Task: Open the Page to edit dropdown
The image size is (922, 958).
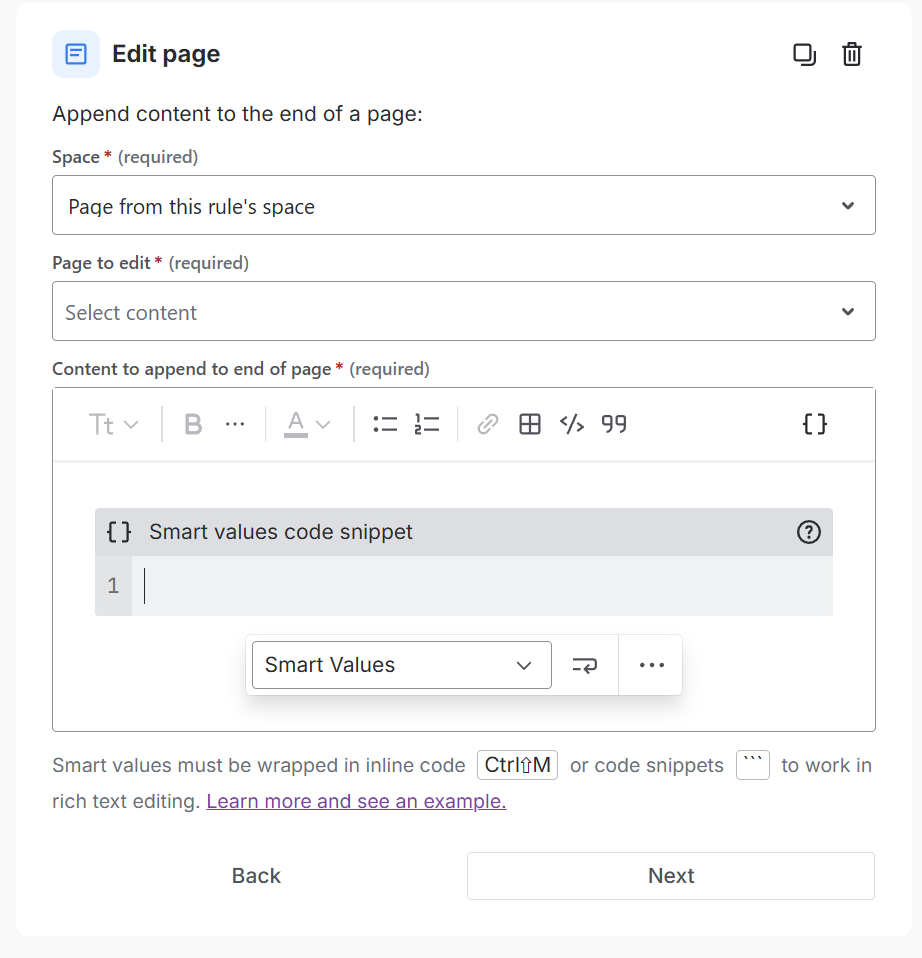Action: 463,311
